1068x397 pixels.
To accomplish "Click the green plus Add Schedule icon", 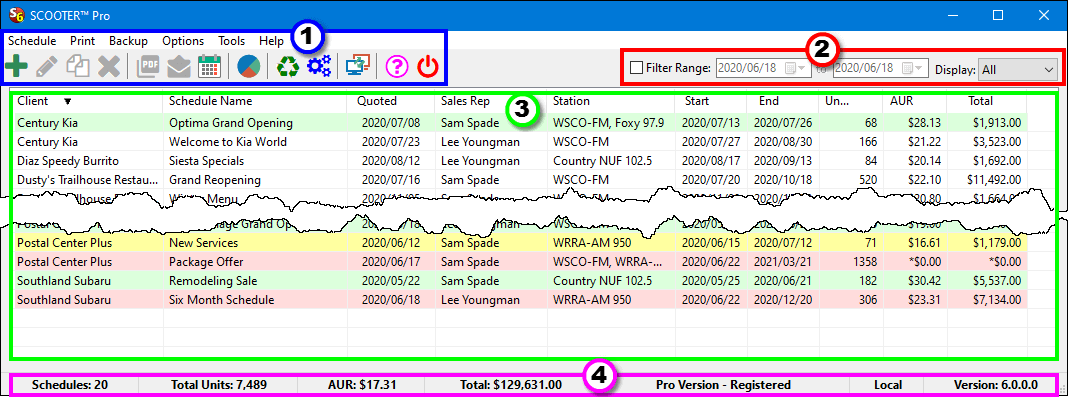I will click(16, 67).
